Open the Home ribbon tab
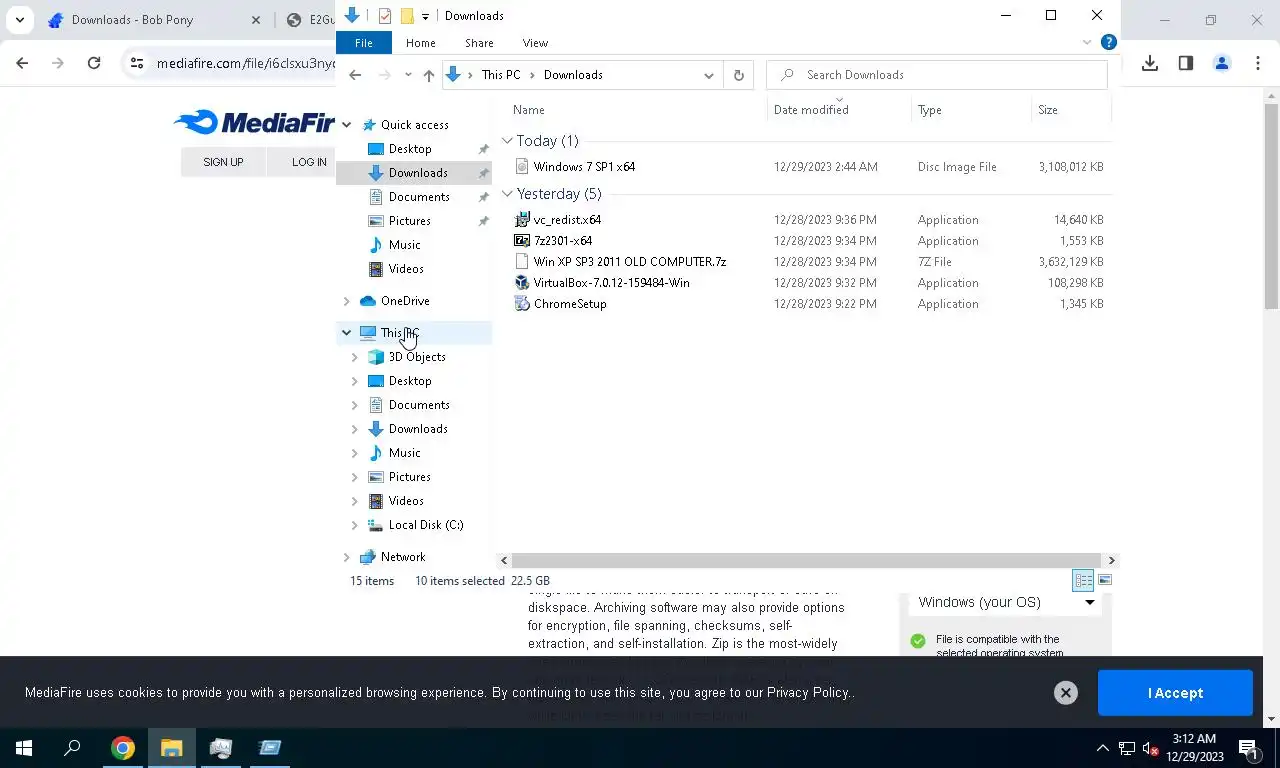 (x=420, y=43)
